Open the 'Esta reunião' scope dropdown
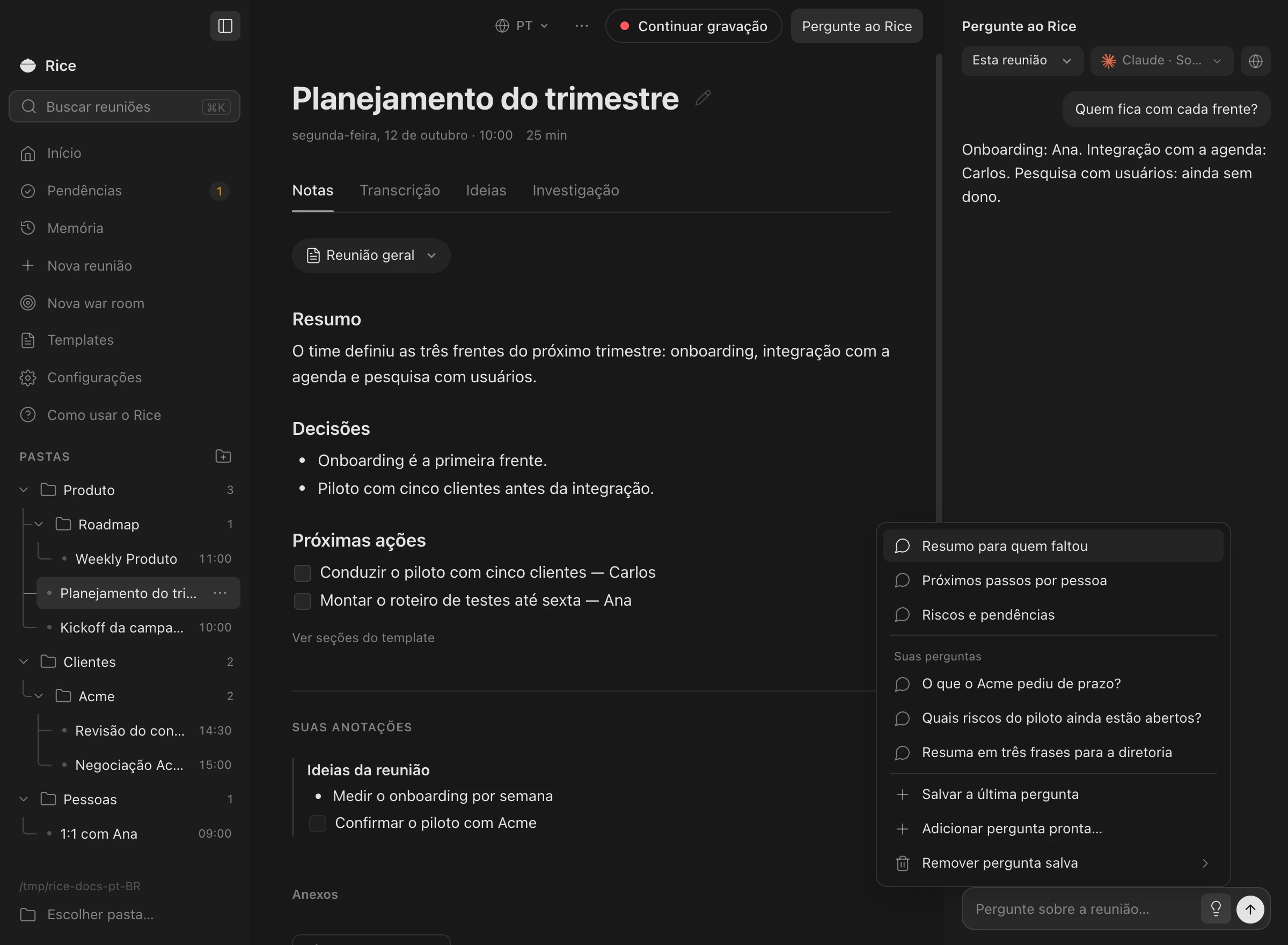This screenshot has height=945, width=1288. [x=1022, y=61]
